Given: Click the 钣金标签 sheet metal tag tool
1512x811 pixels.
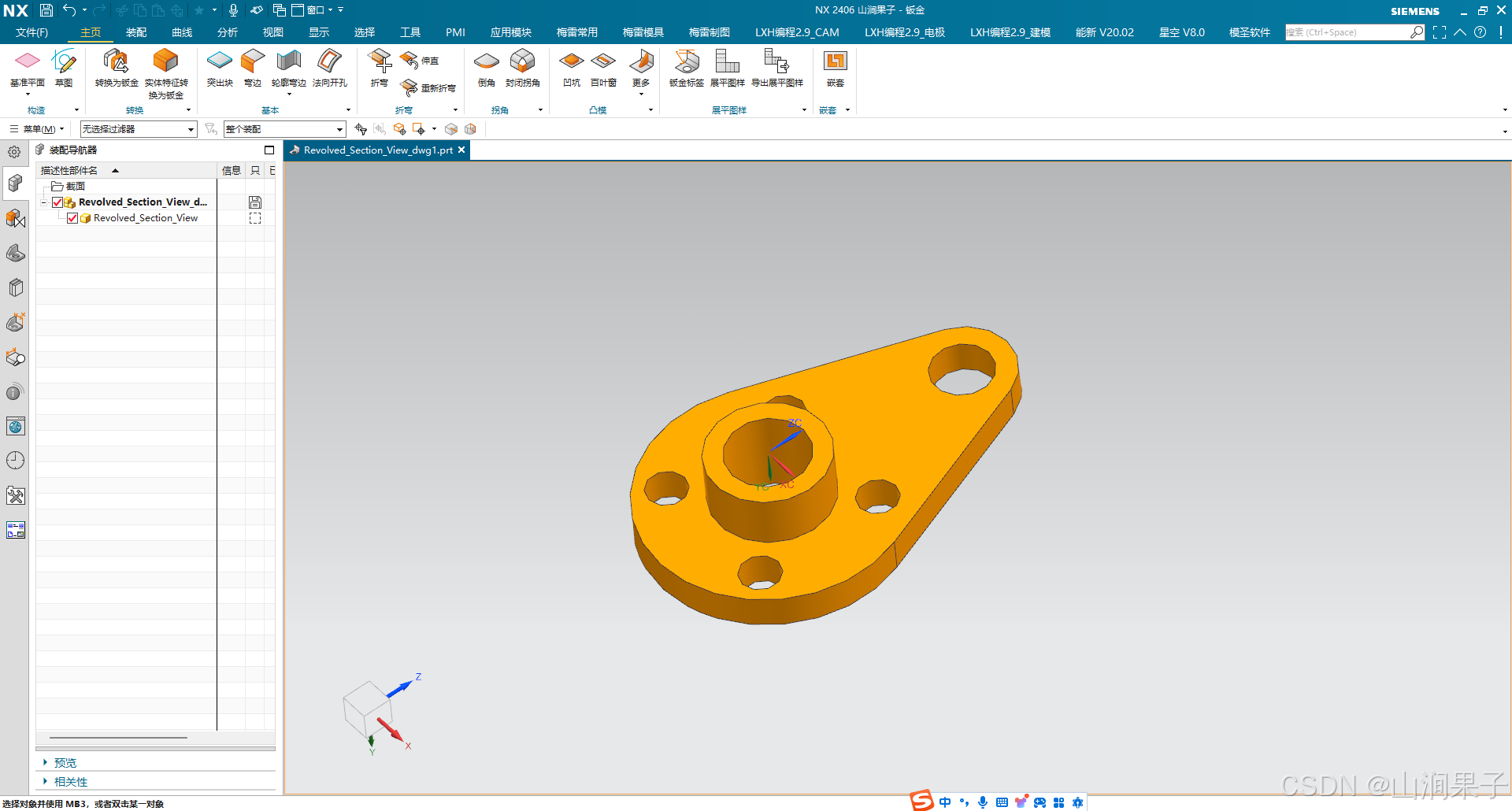Looking at the screenshot, I should (x=687, y=68).
